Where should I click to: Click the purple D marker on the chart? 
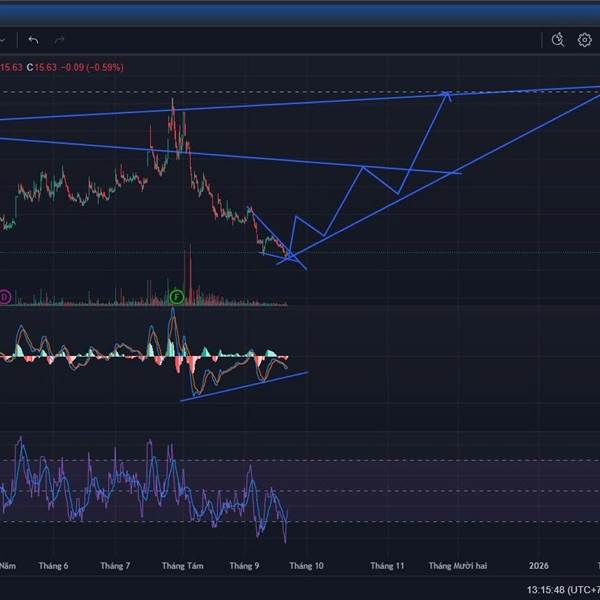(x=5, y=297)
